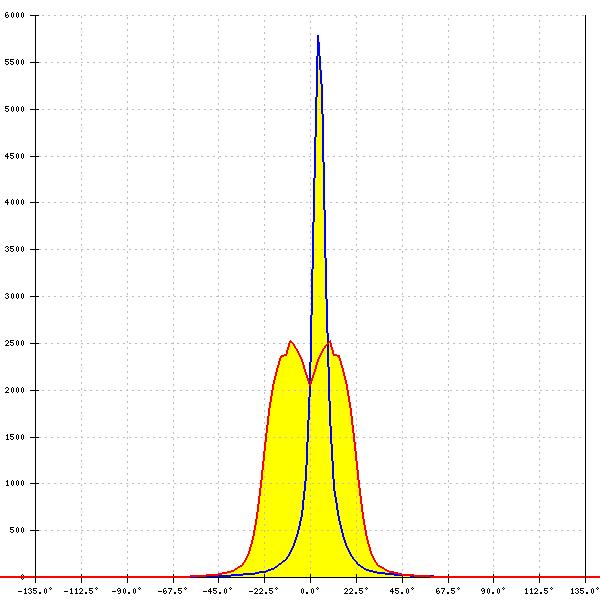Click the 500 y-axis label
Screen dimensions: 600x600
tap(17, 530)
